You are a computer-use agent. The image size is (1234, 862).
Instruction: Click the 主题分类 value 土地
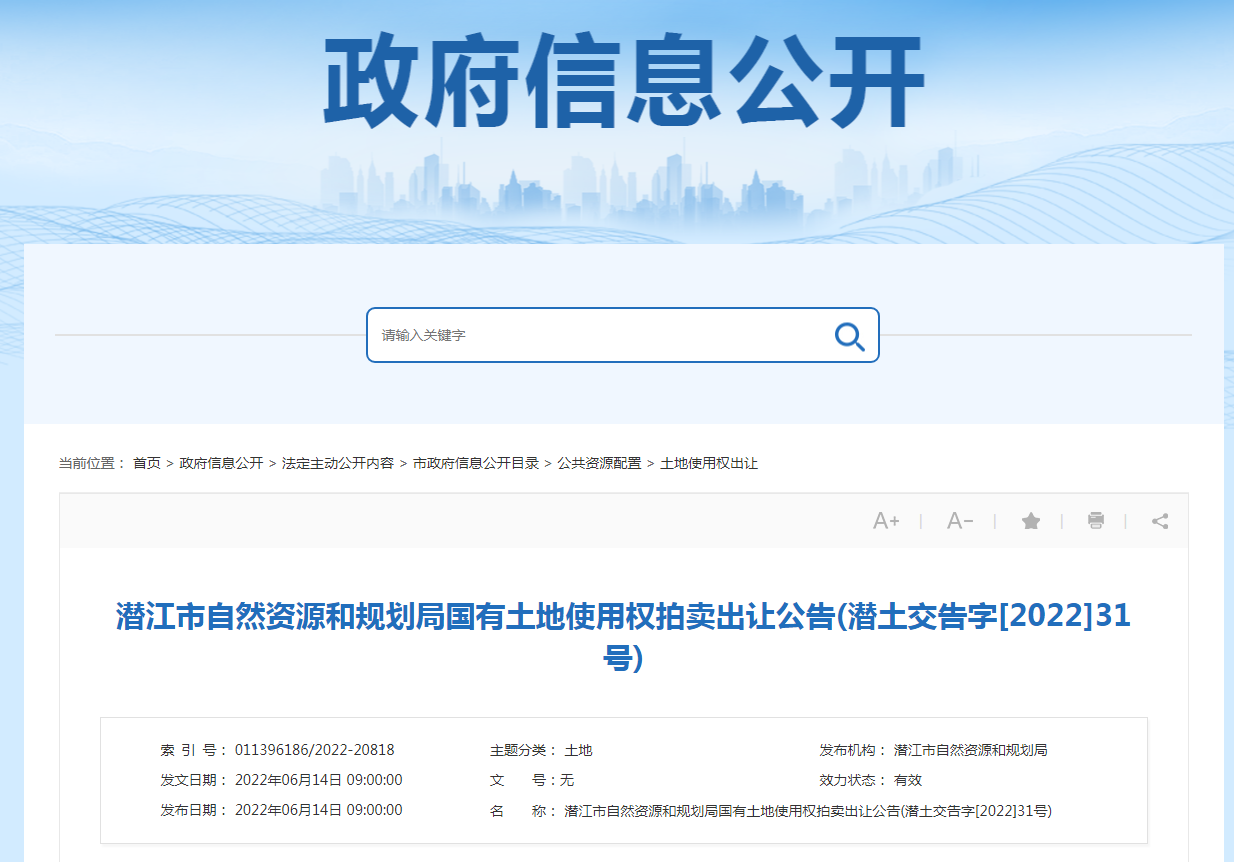pyautogui.click(x=579, y=750)
